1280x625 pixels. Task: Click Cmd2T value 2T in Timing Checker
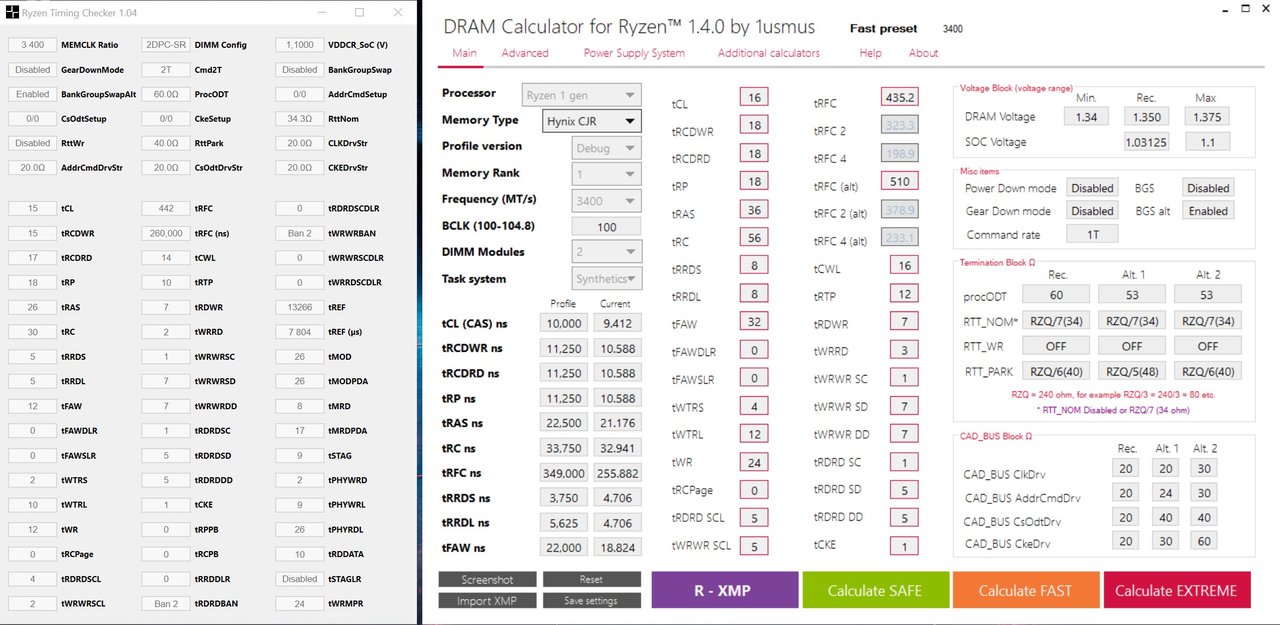[x=166, y=70]
